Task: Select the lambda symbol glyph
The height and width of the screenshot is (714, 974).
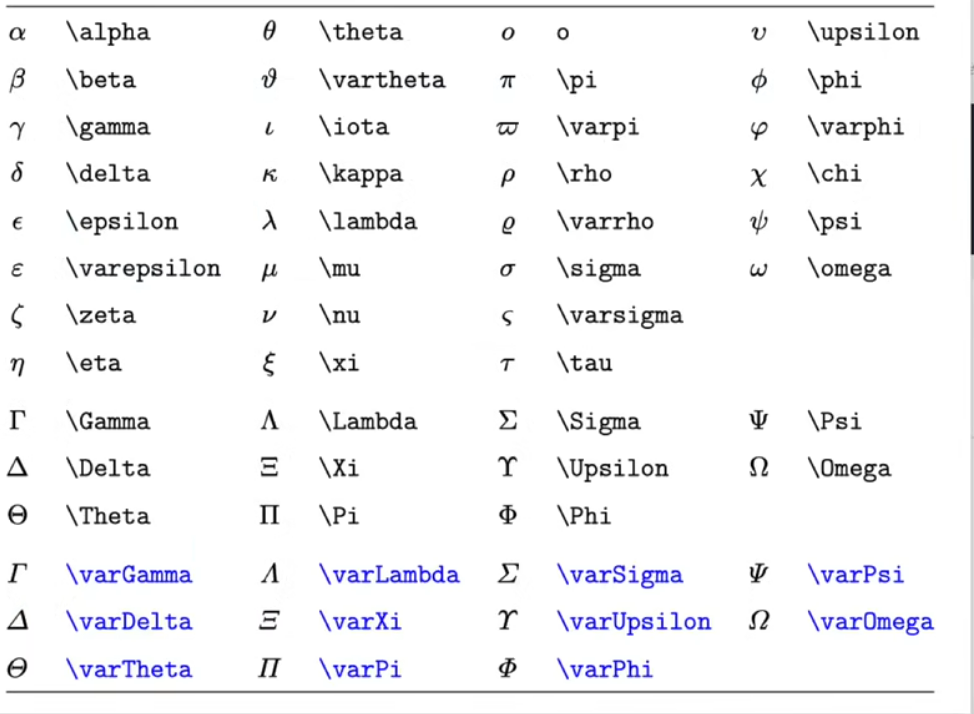Action: click(x=269, y=221)
